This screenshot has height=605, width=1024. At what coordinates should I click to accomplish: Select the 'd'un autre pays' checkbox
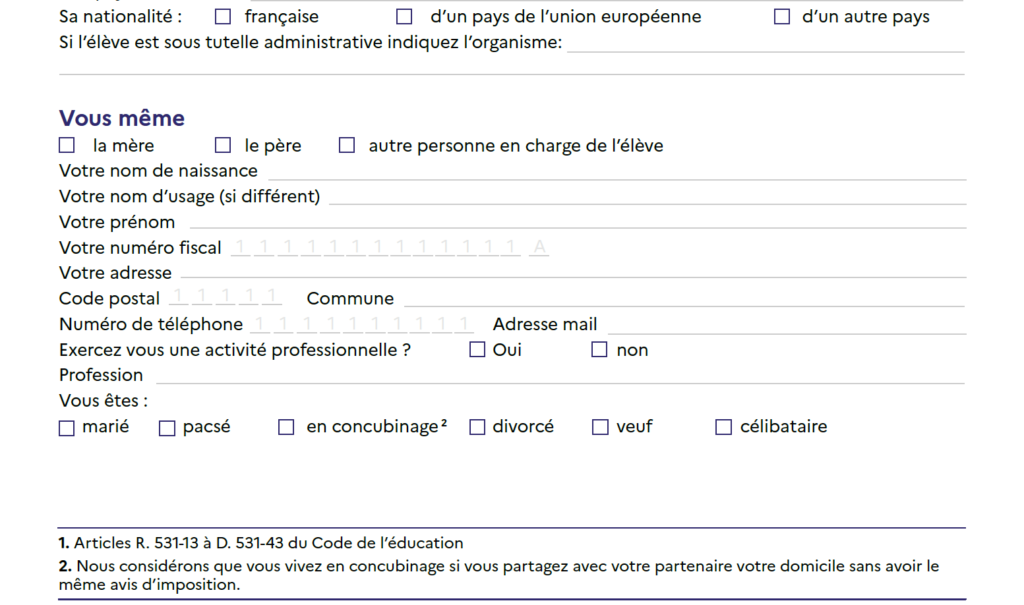tap(782, 16)
